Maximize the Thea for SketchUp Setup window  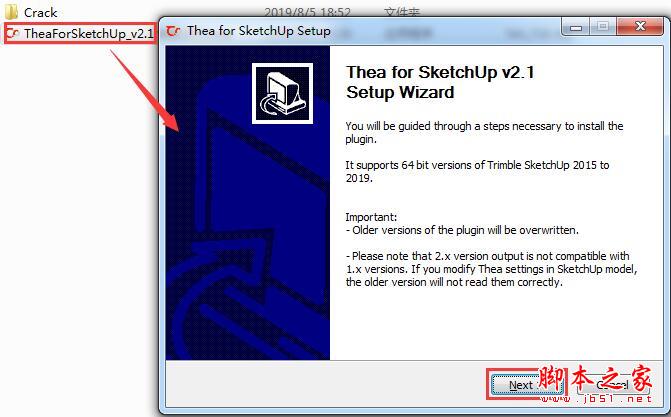pyautogui.click(x=603, y=27)
